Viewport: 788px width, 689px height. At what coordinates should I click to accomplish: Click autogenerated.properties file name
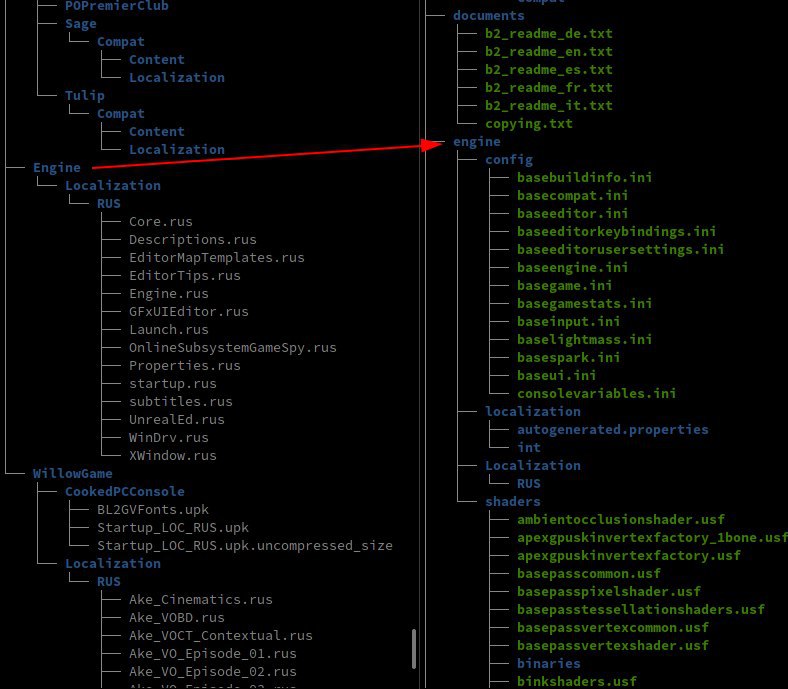coord(613,430)
